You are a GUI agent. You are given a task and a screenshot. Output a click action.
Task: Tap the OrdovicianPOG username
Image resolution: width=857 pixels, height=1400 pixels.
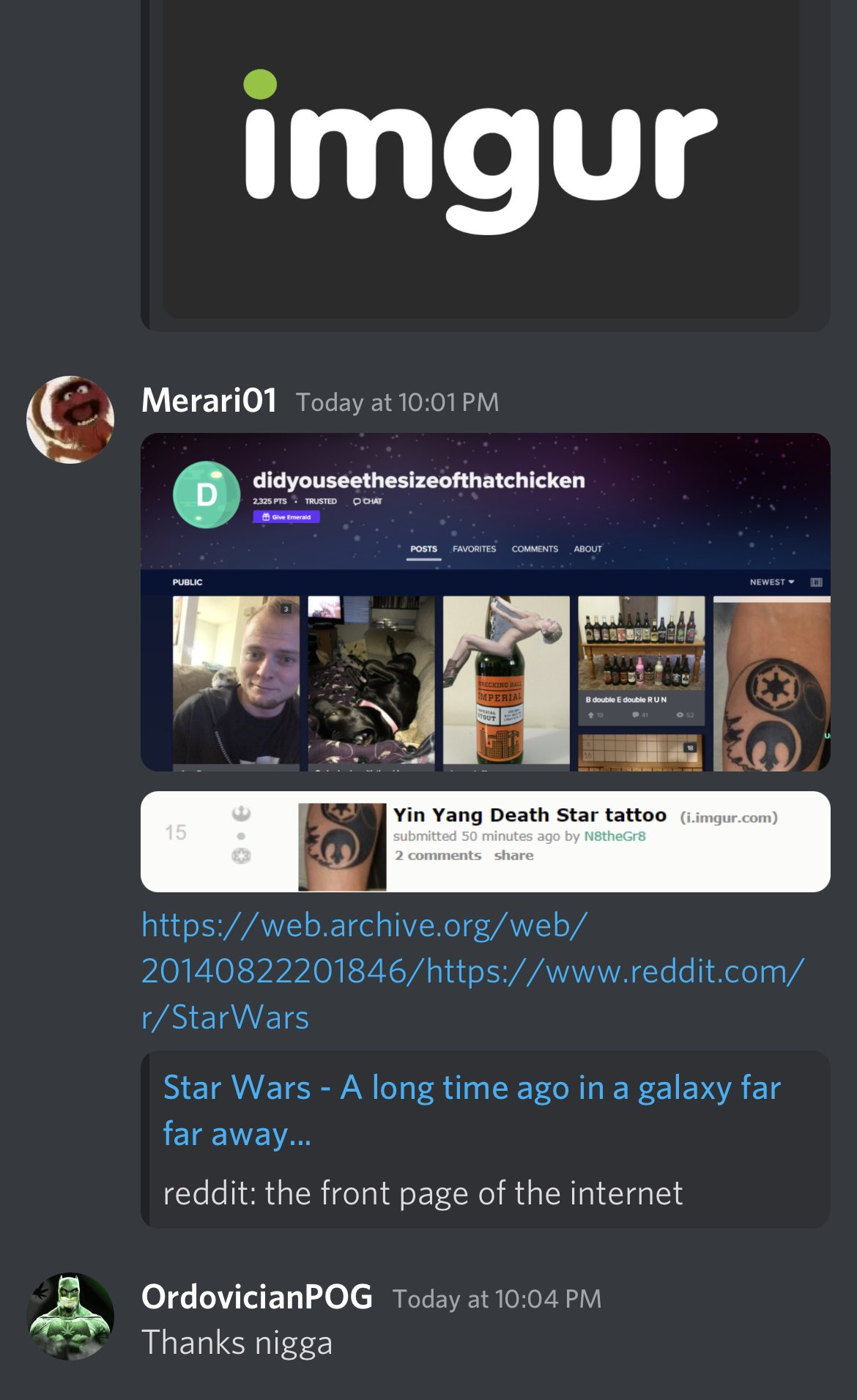256,1297
